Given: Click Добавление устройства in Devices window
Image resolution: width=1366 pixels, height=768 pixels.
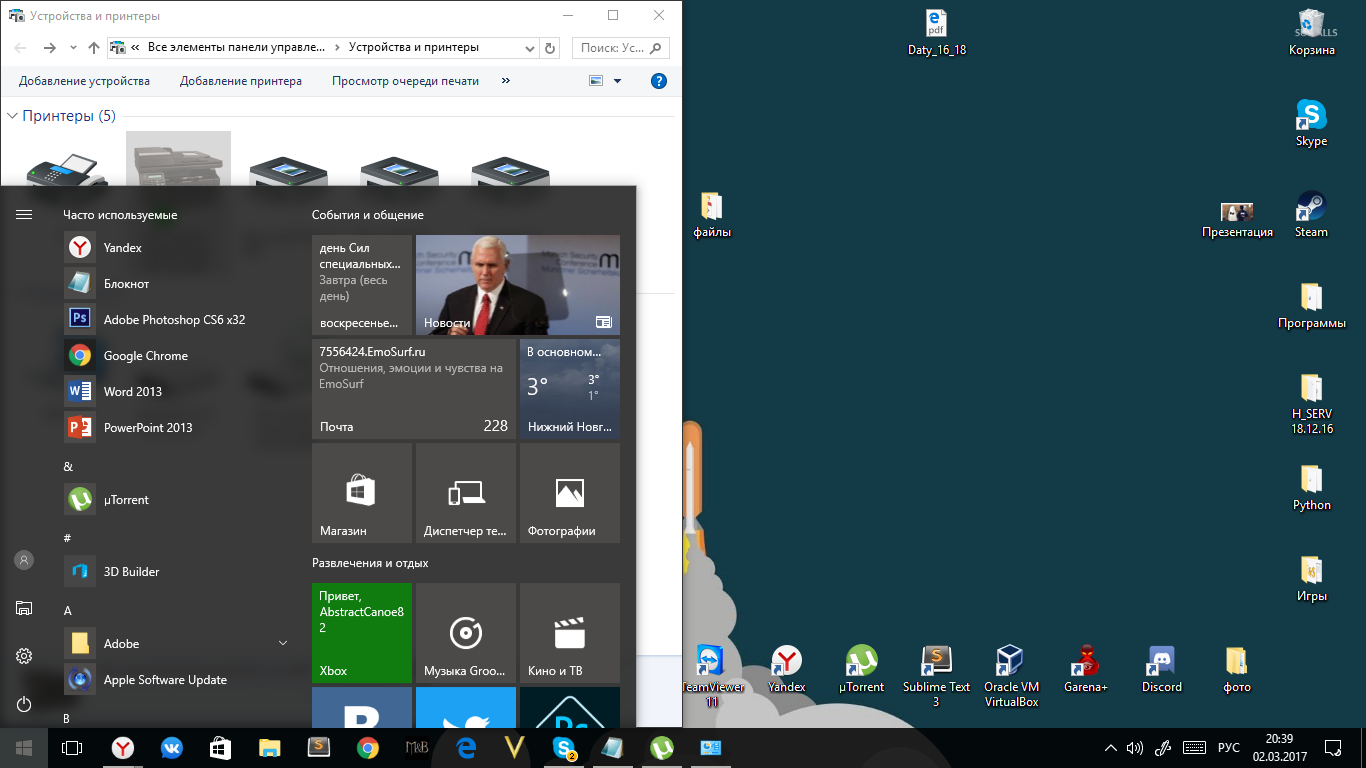Looking at the screenshot, I should 84,81.
